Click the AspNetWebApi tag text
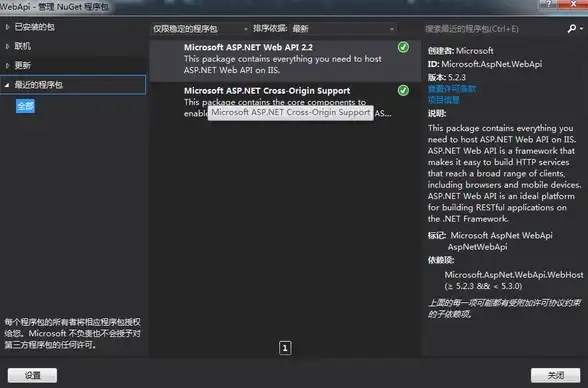Screen dimensions: 588x388 477,247
